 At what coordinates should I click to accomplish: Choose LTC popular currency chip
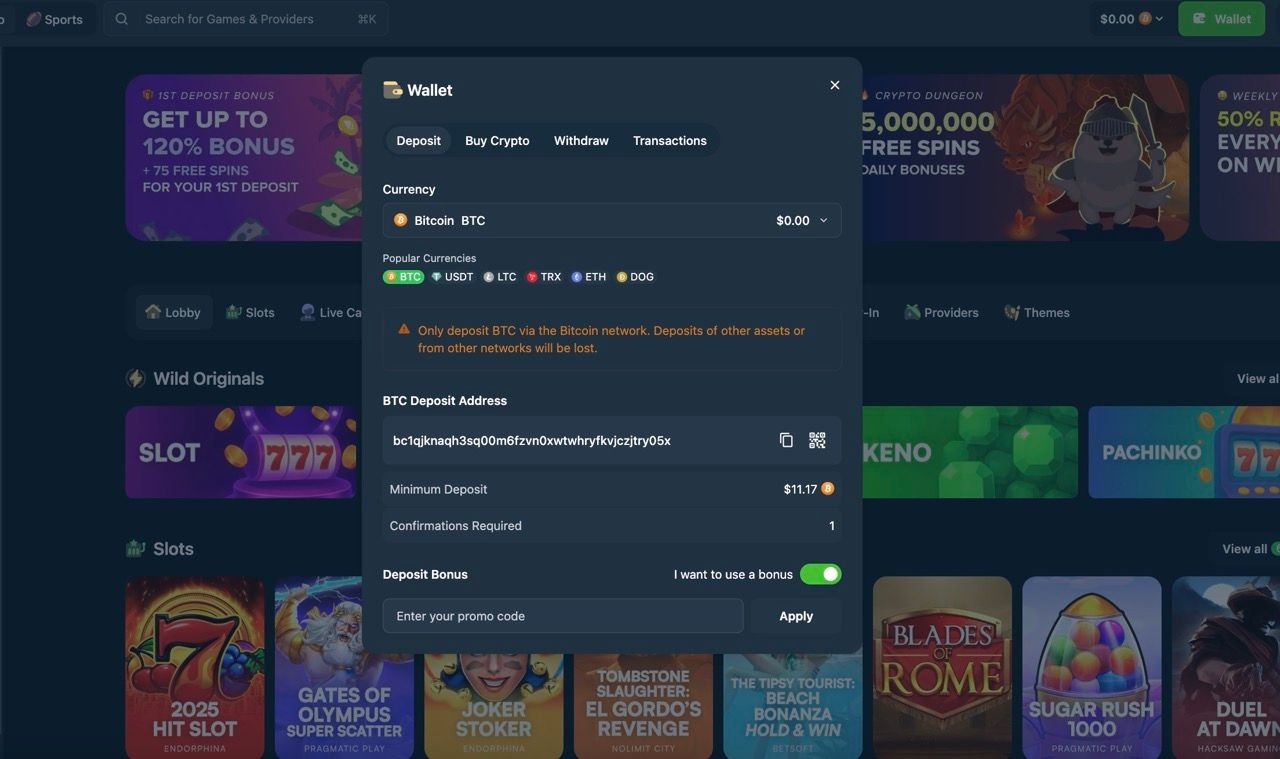(500, 277)
